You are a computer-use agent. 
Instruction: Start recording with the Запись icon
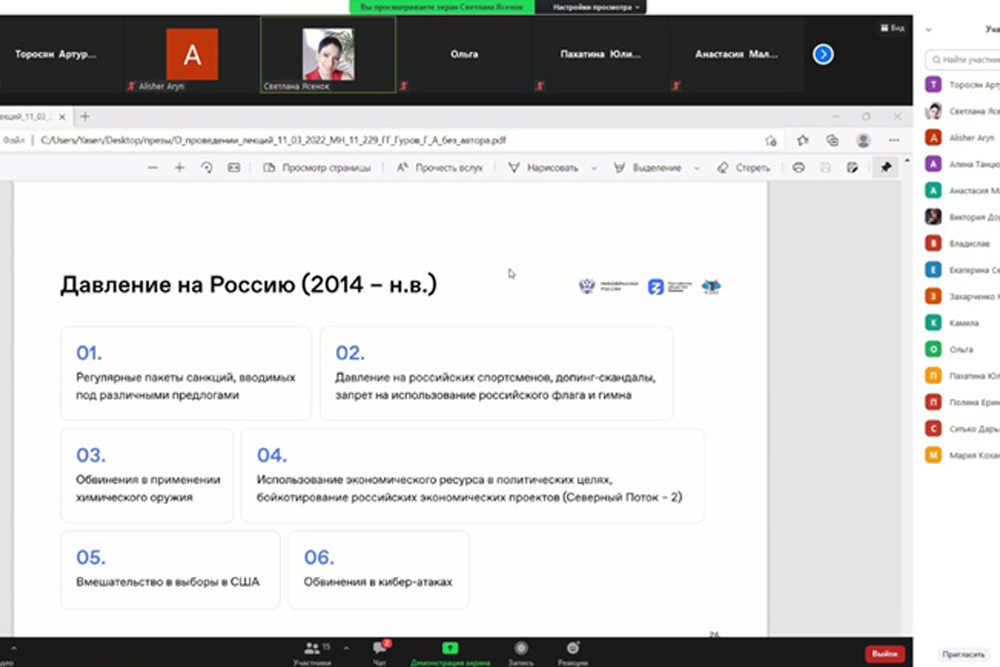521,649
